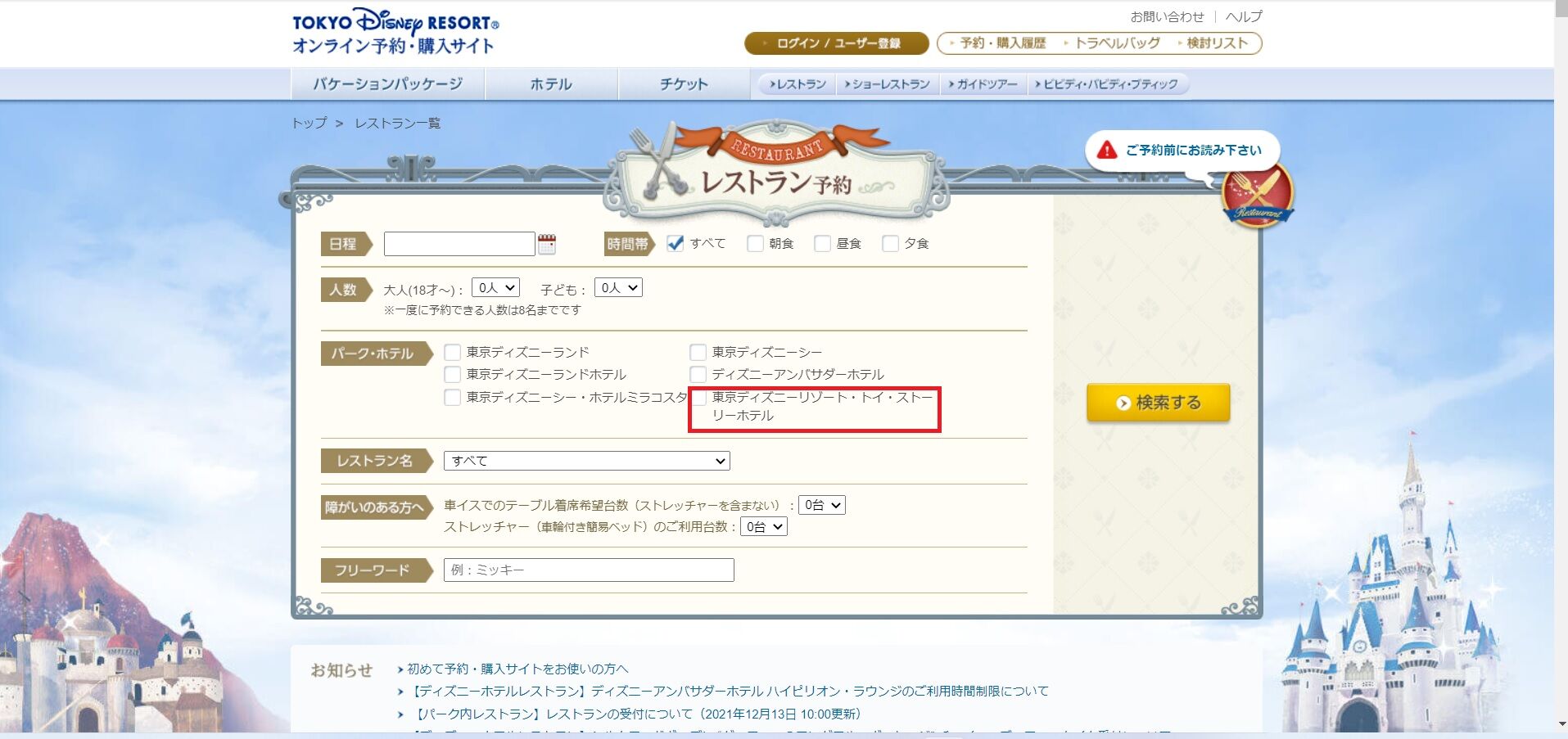Switch to the チケット tab

[x=682, y=83]
